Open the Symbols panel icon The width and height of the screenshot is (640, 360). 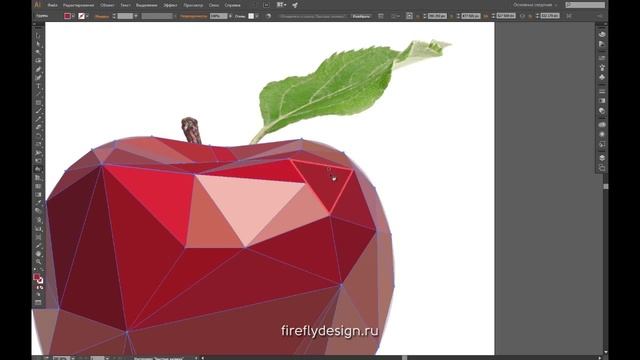[x=602, y=77]
